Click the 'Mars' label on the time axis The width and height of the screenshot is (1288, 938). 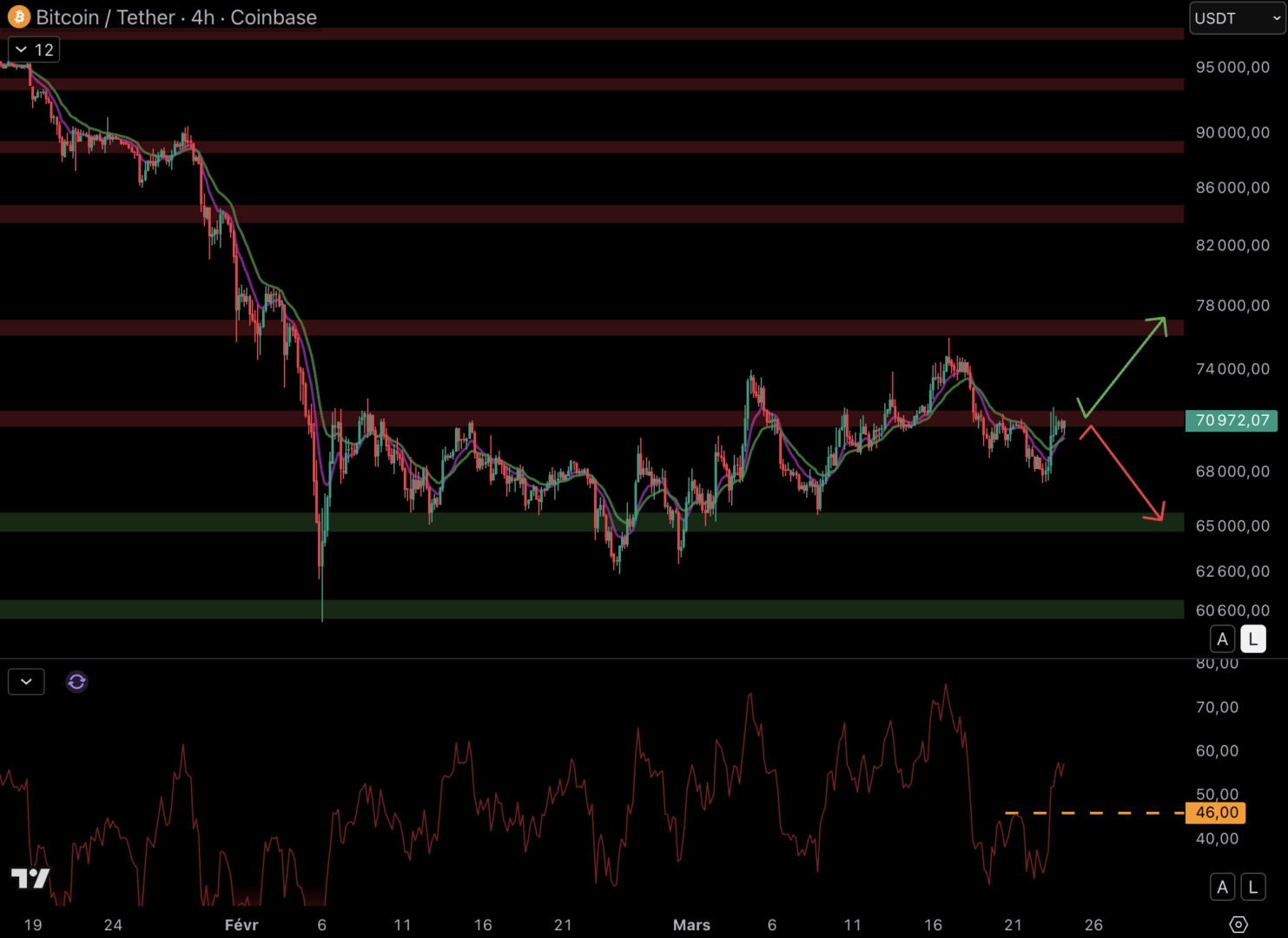tap(691, 925)
